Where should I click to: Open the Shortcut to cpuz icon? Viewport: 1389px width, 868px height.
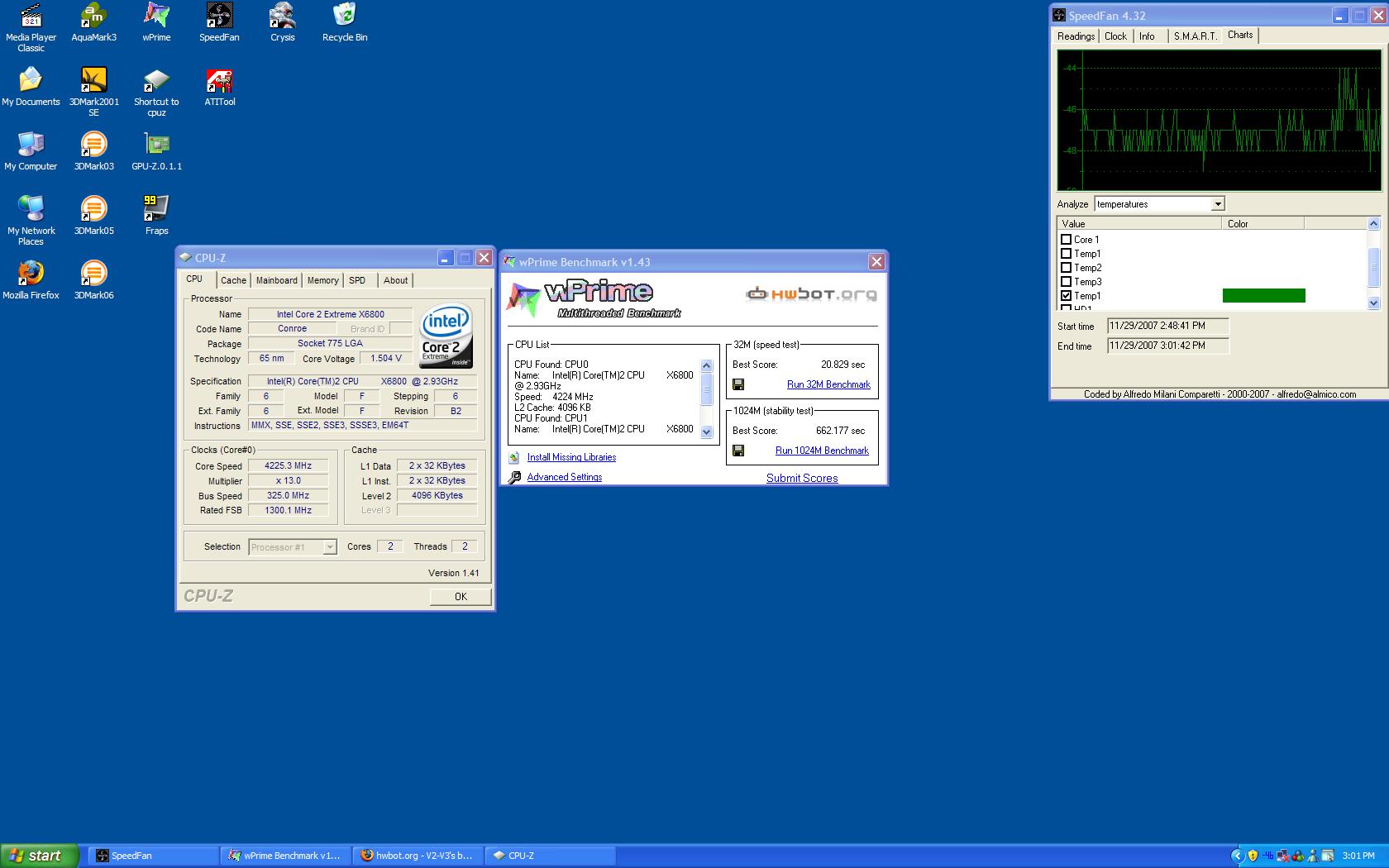pyautogui.click(x=156, y=92)
